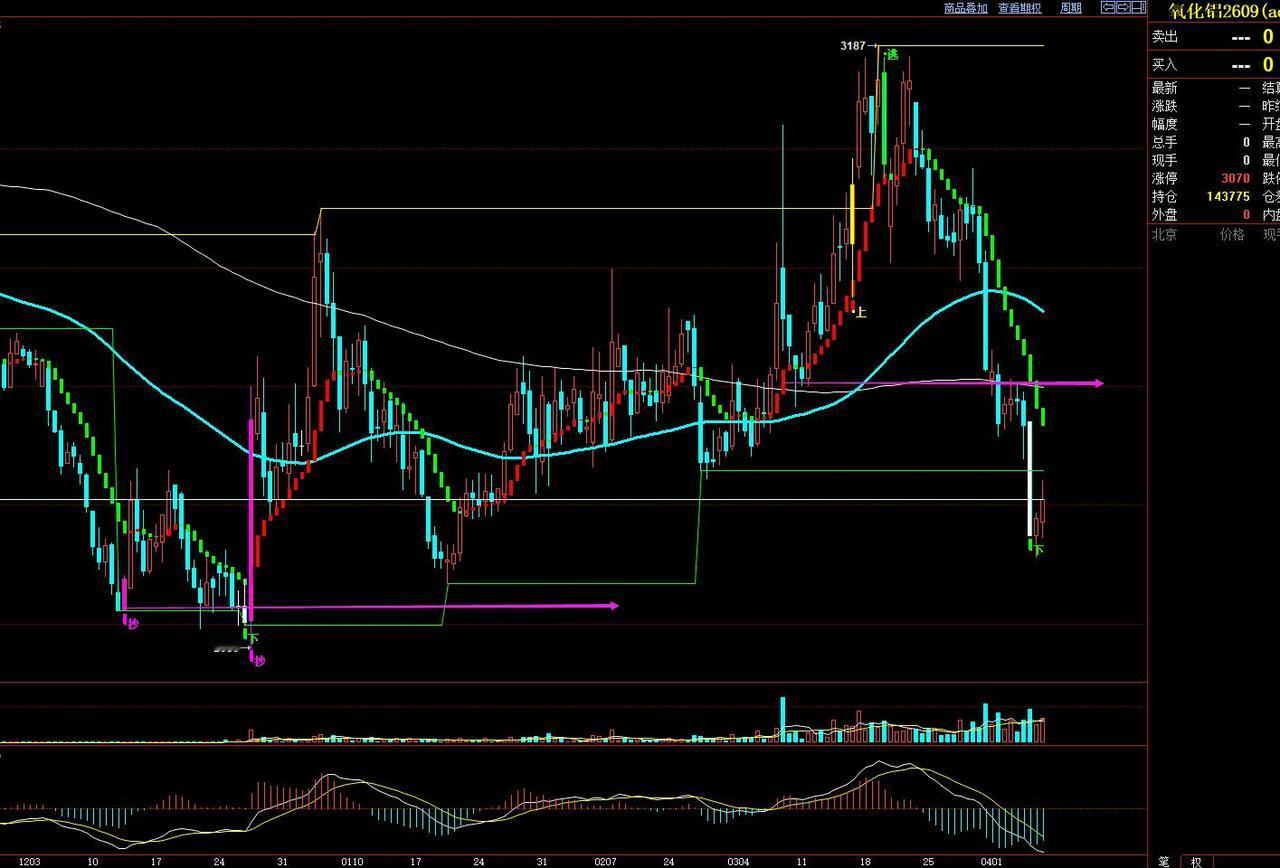This screenshot has height=868, width=1280.
Task: Open the 周期 period menu
Action: pyautogui.click(x=1071, y=8)
